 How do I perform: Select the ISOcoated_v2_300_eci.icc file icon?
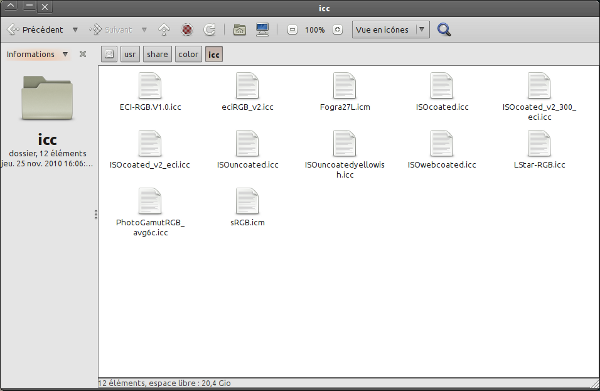539,86
